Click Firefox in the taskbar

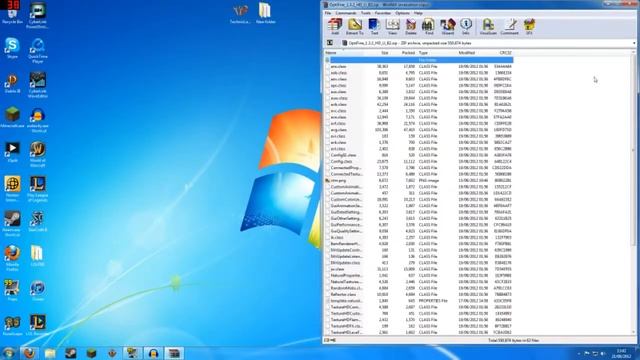click(x=29, y=353)
